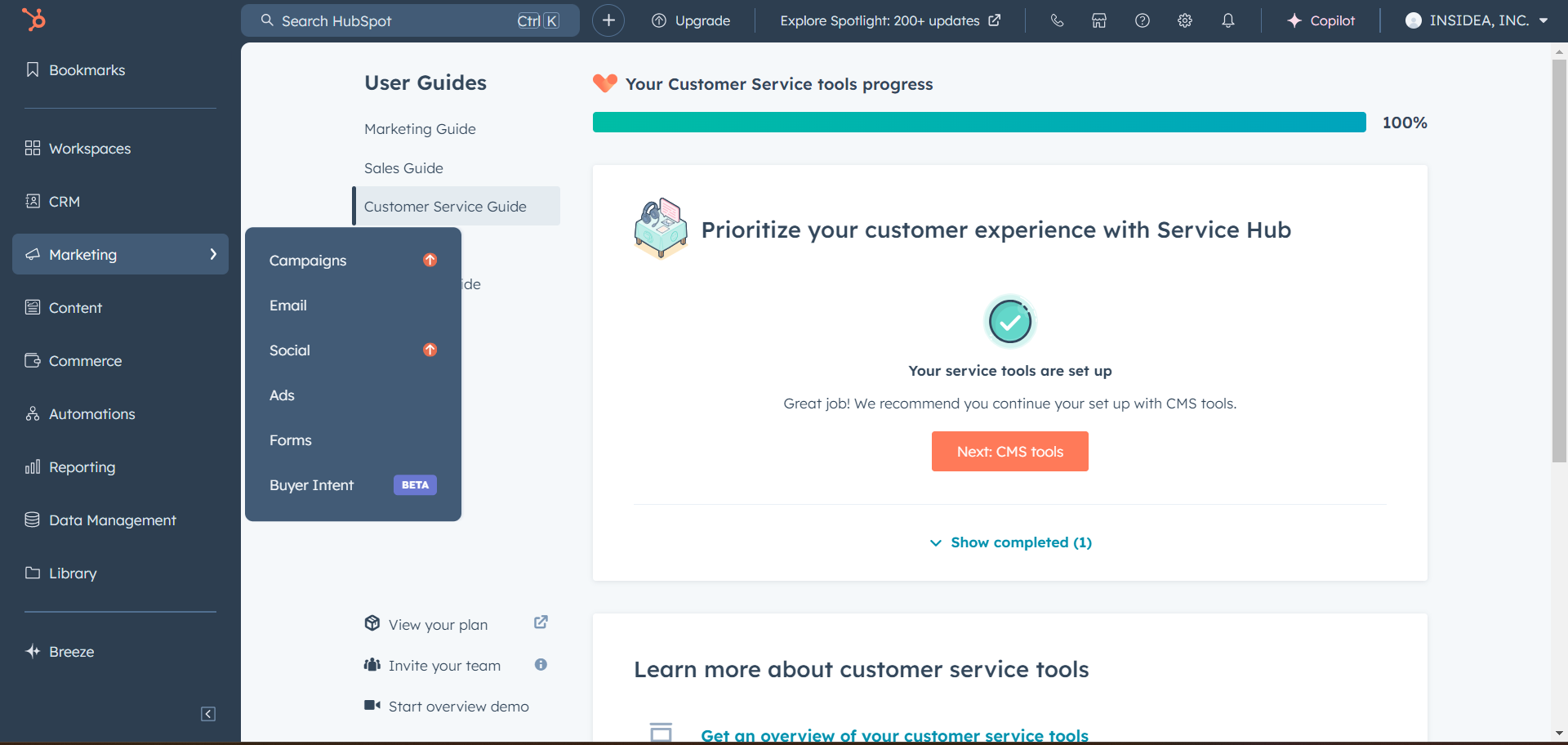The height and width of the screenshot is (745, 1568).
Task: Click the external link icon beside View your plan
Action: 541,622
